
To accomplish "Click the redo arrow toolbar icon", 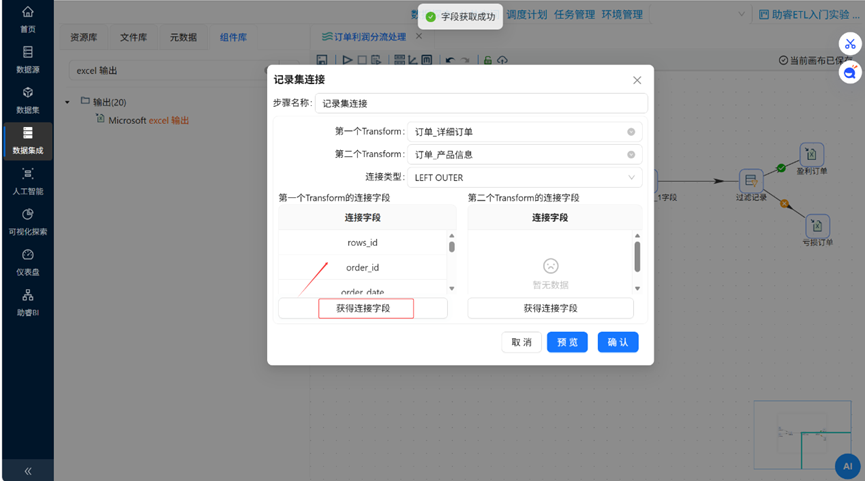I will 464,60.
